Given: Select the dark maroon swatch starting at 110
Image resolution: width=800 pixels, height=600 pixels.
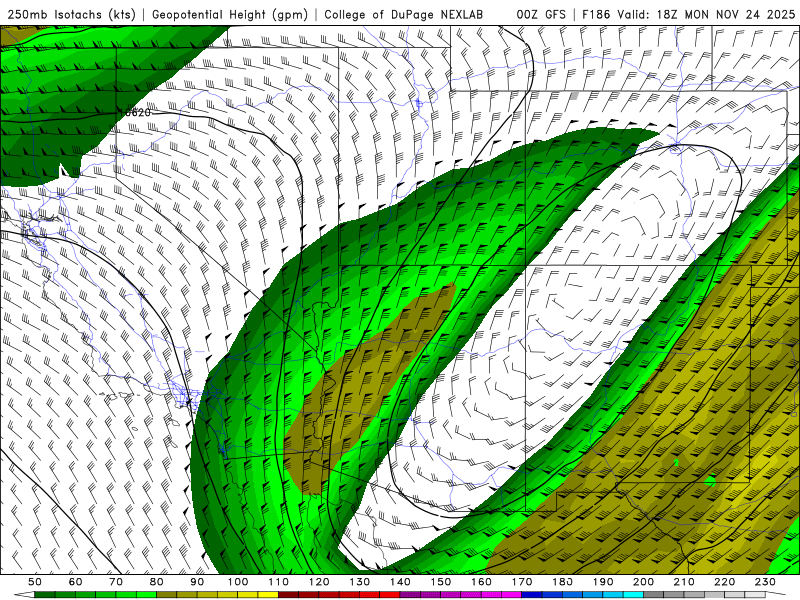Looking at the screenshot, I should click(288, 594).
